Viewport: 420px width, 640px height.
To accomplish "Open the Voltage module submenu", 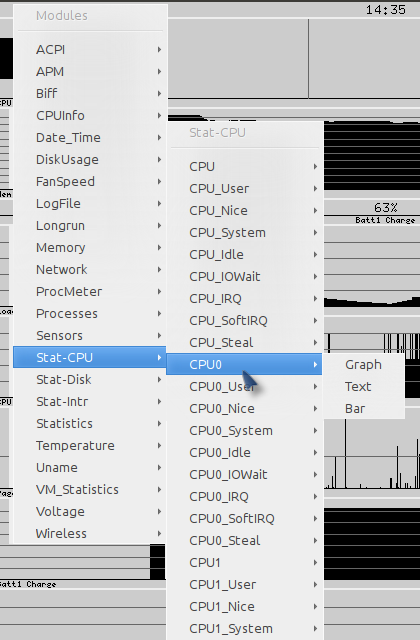I will coord(90,512).
